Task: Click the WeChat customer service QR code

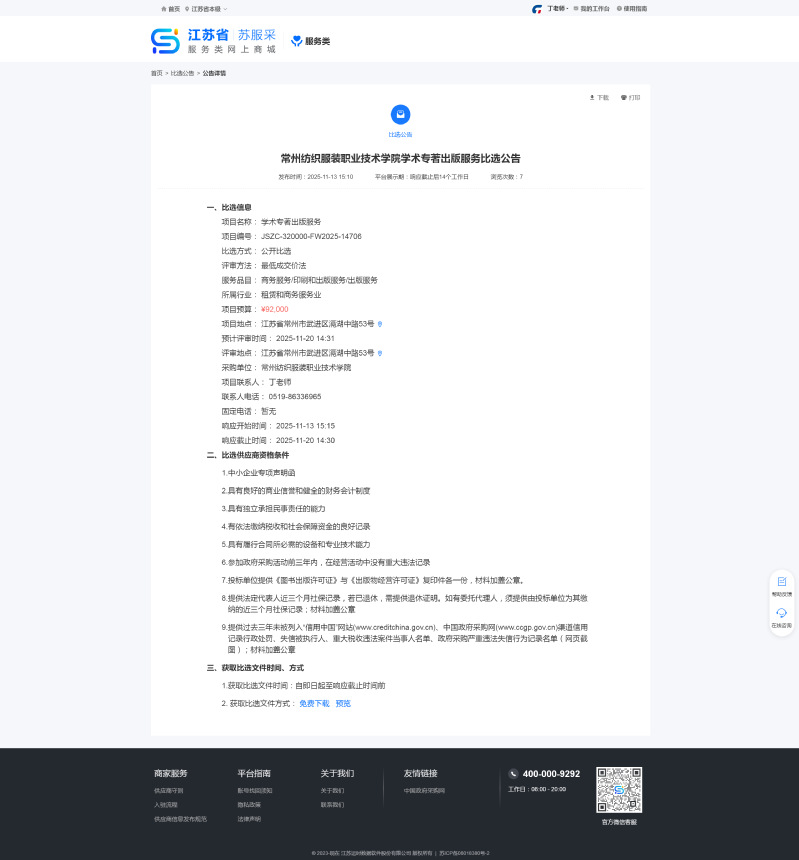Action: pyautogui.click(x=619, y=791)
